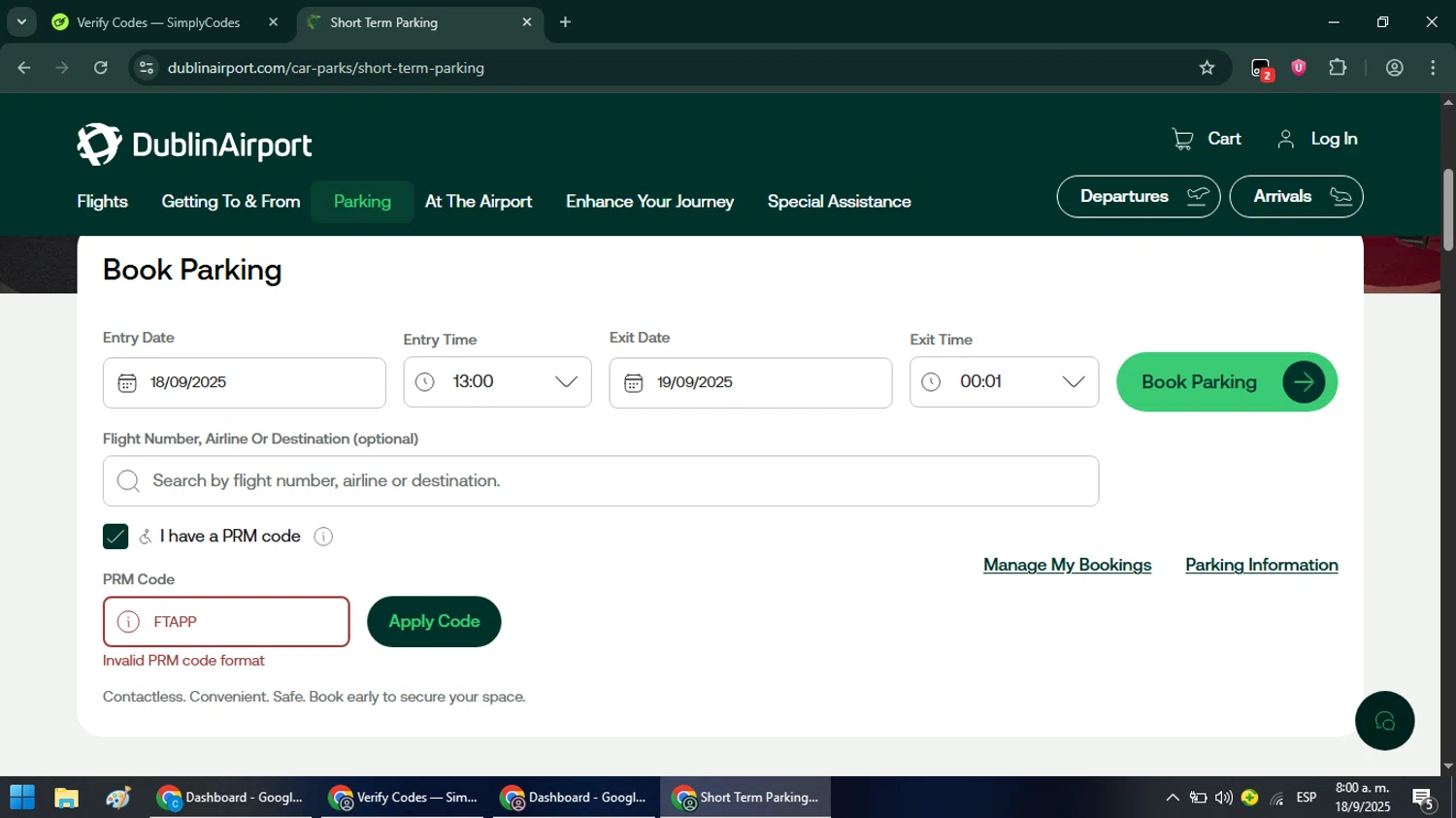
Task: Open the Special Assistance menu
Action: click(x=839, y=202)
